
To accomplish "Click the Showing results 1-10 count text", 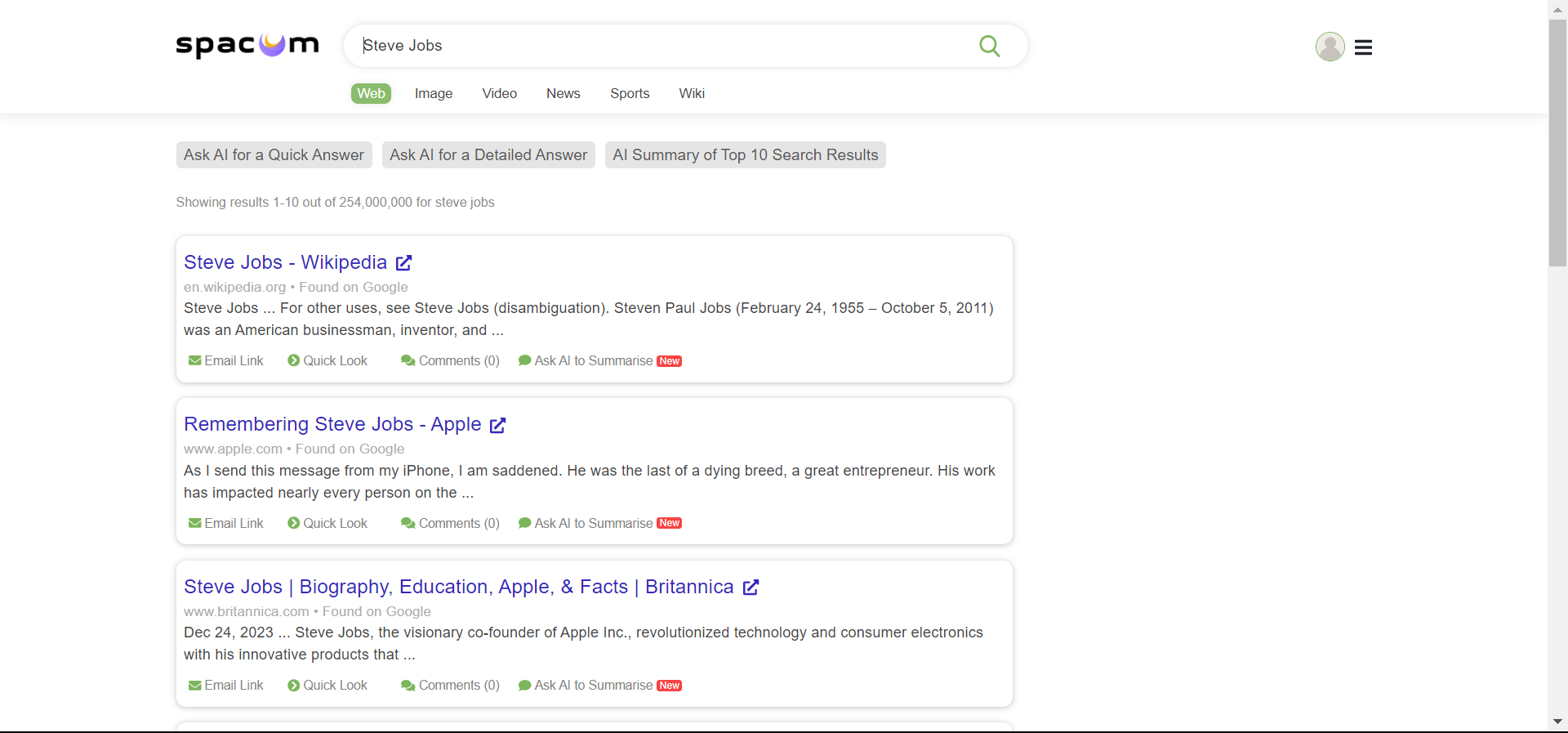I will [x=335, y=202].
